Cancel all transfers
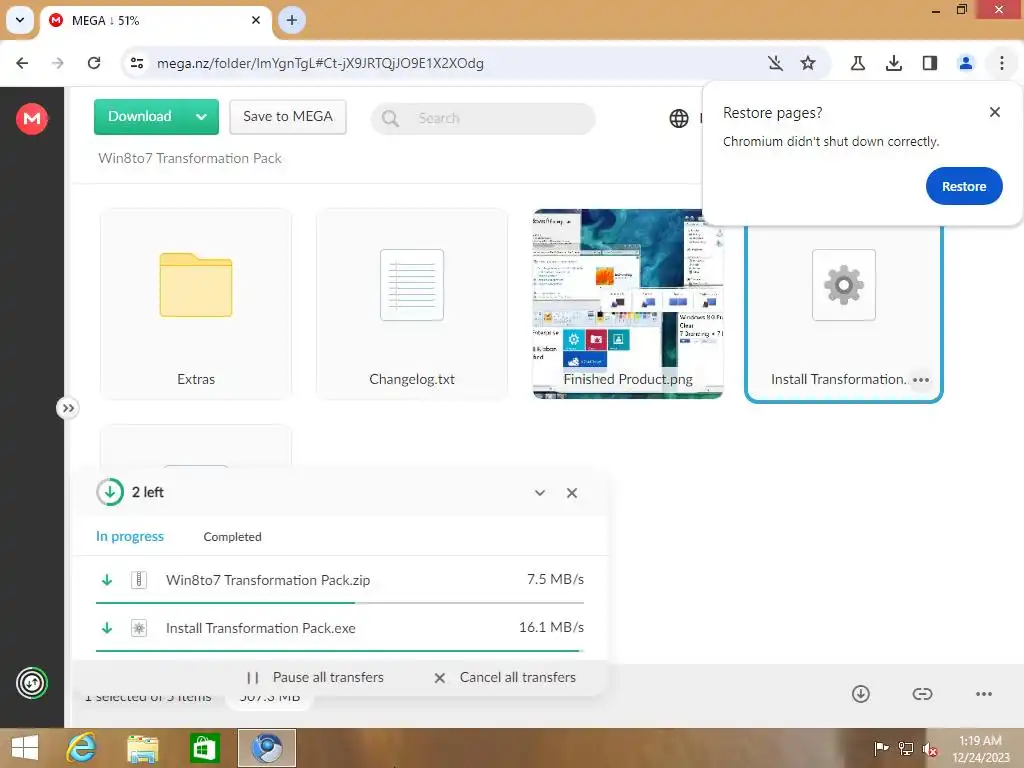The height and width of the screenshot is (768, 1024). coord(505,678)
